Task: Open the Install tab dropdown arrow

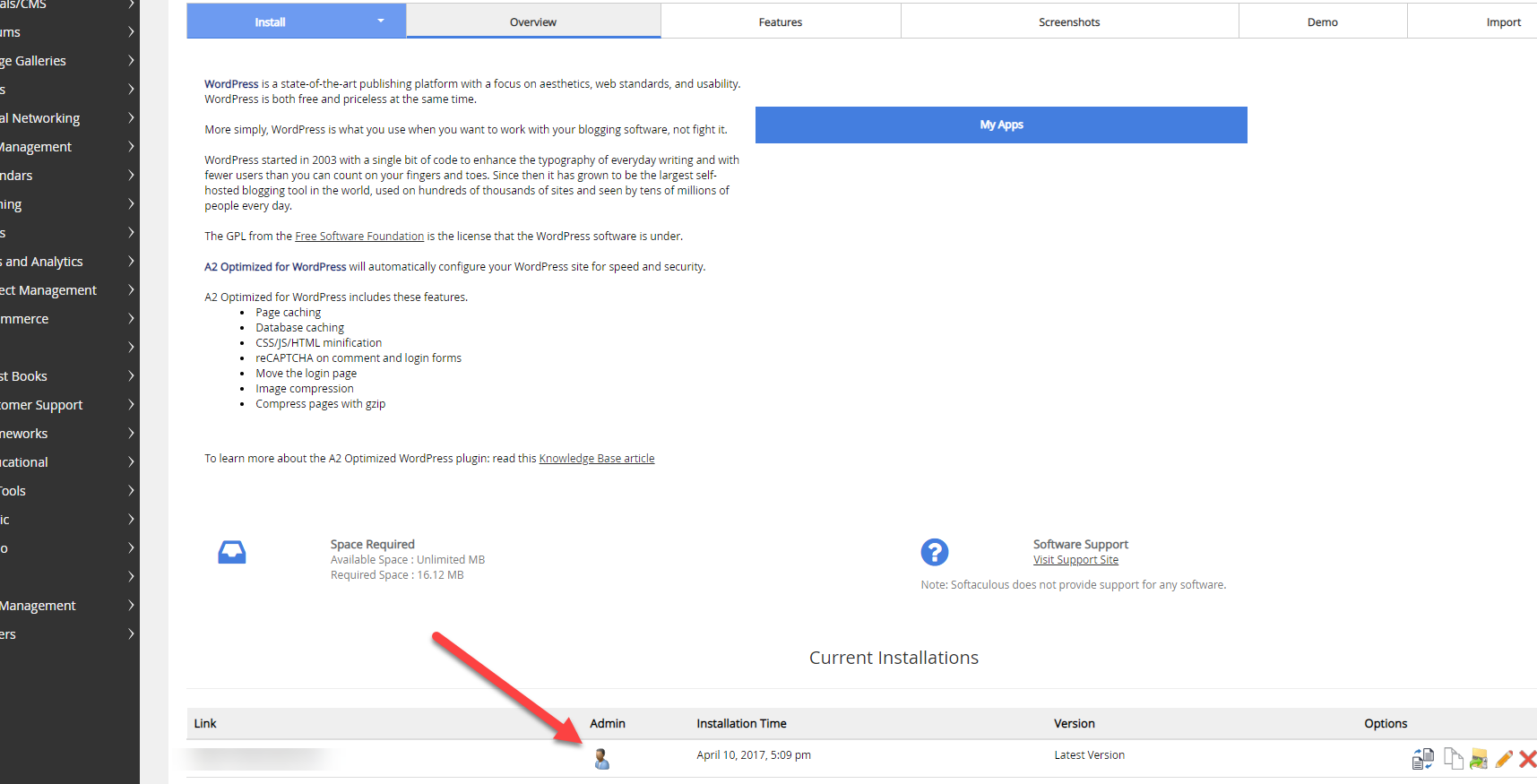Action: [381, 21]
